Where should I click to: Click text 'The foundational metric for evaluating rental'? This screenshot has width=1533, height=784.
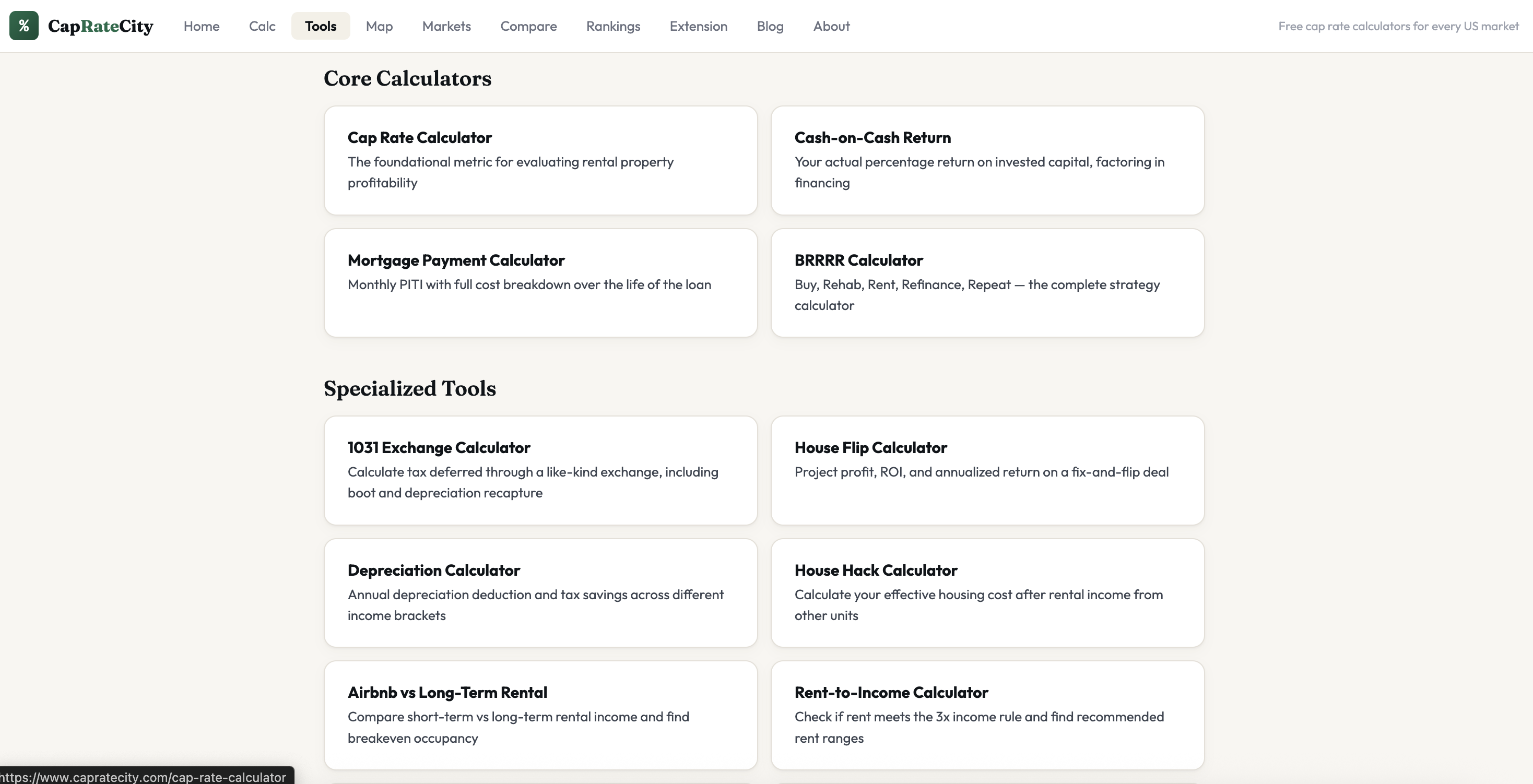click(x=482, y=162)
